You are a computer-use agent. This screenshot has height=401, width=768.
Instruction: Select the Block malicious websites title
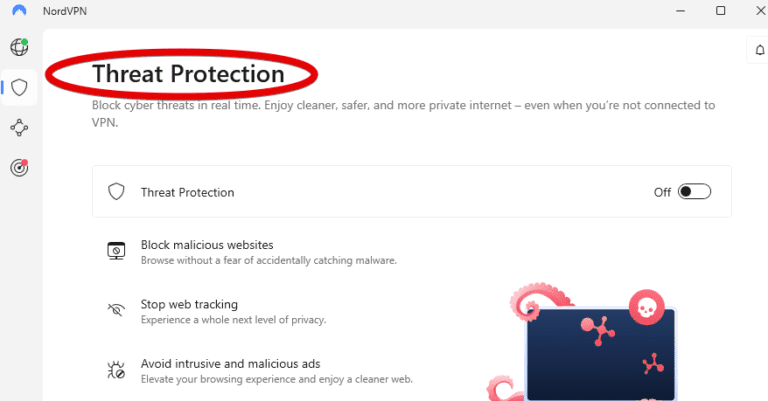(x=207, y=245)
